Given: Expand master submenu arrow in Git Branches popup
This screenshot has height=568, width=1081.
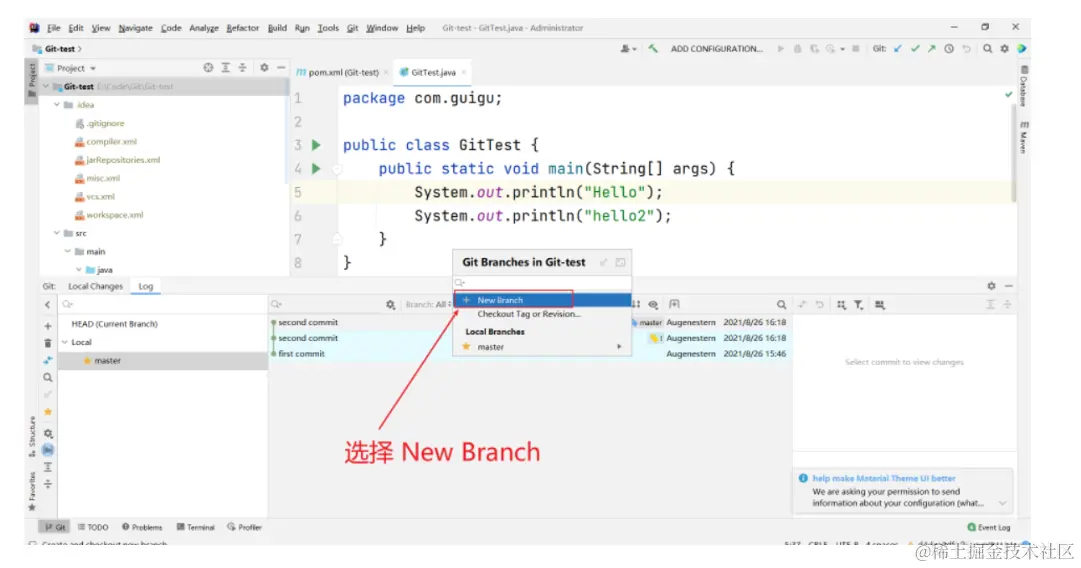Looking at the screenshot, I should 619,347.
